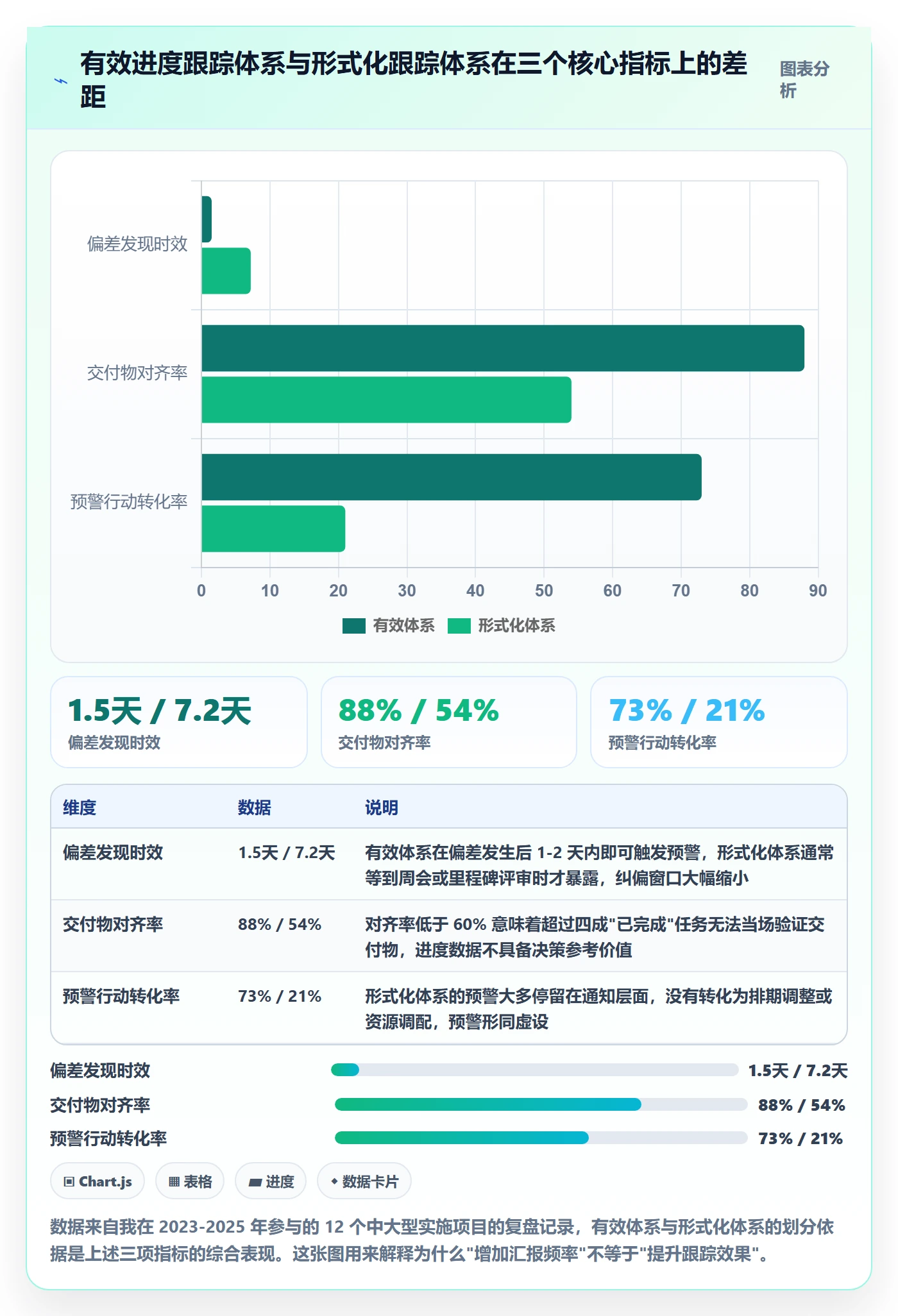
Task: Click the 88% / 54% table data cell
Action: (280, 924)
